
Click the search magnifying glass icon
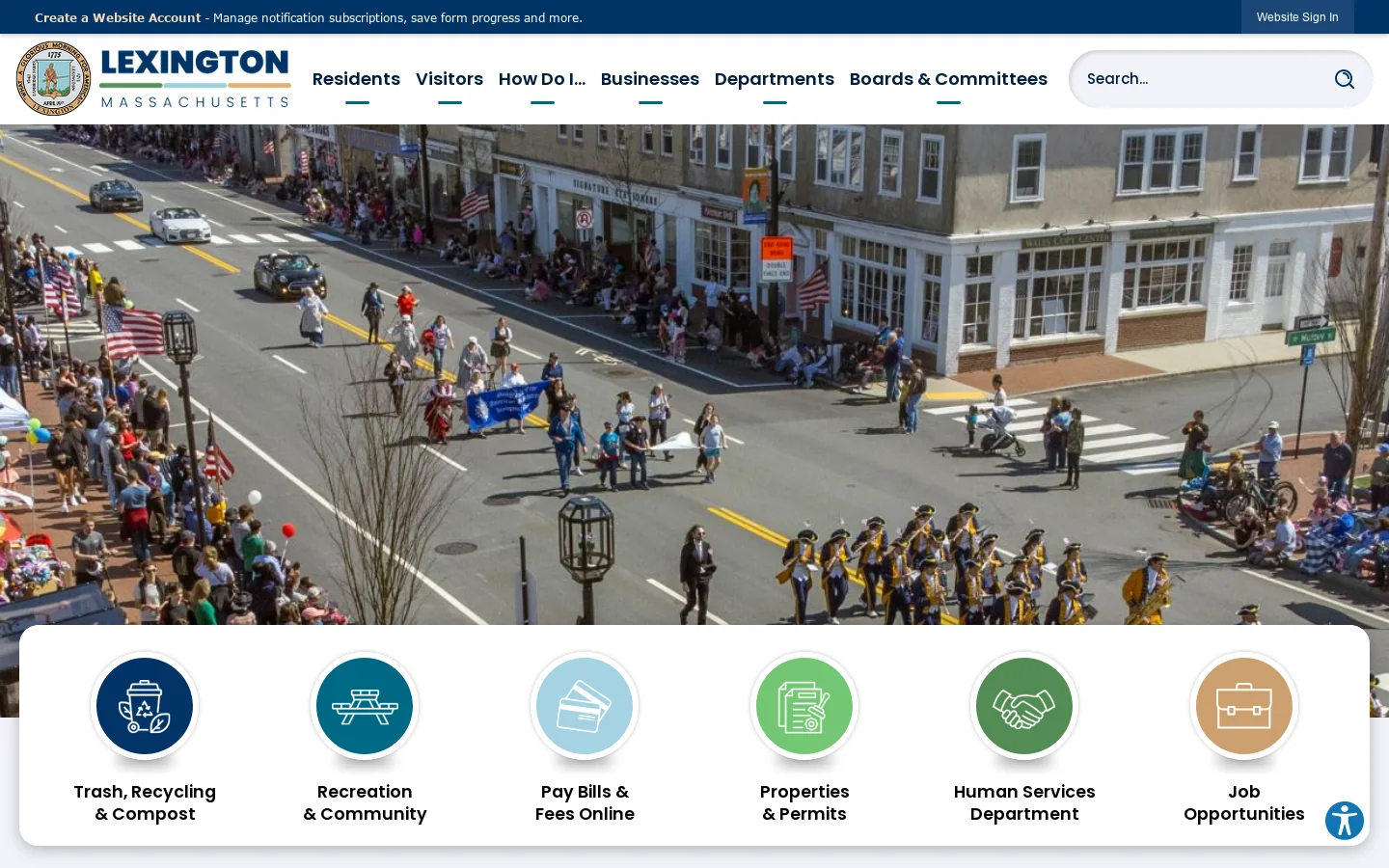pyautogui.click(x=1344, y=79)
